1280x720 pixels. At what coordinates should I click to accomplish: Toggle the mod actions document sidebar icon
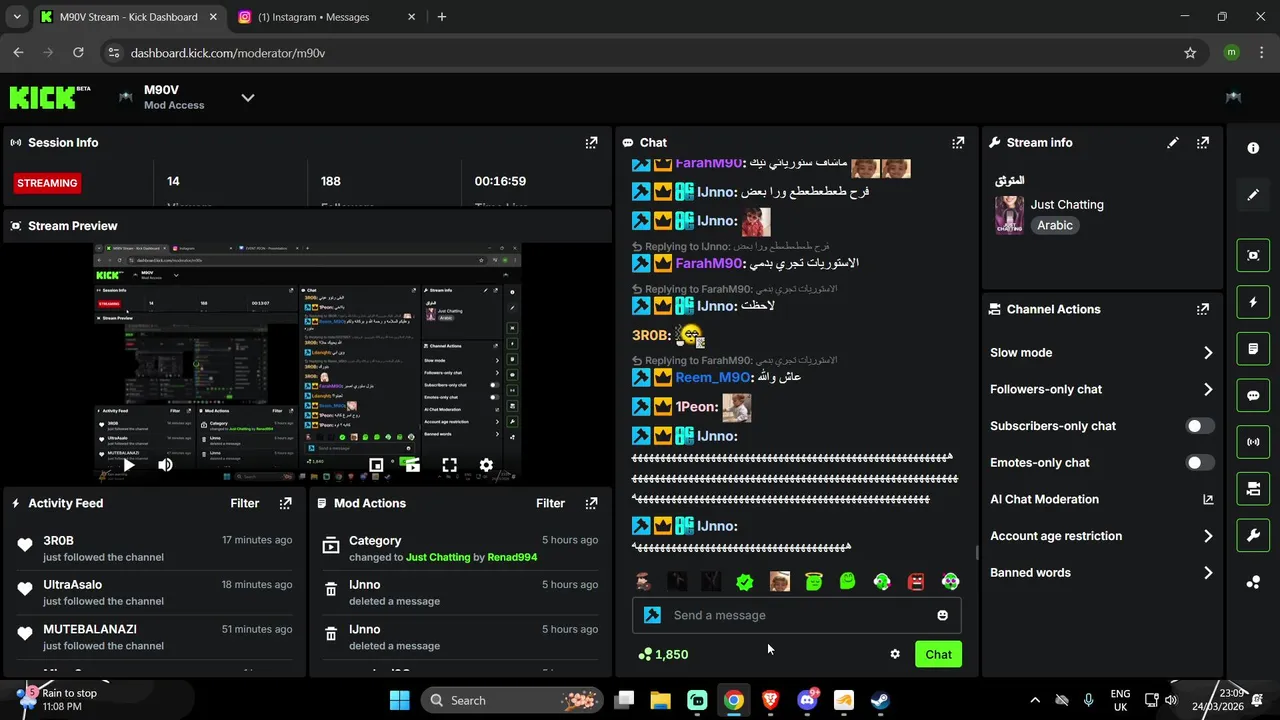pos(1253,349)
